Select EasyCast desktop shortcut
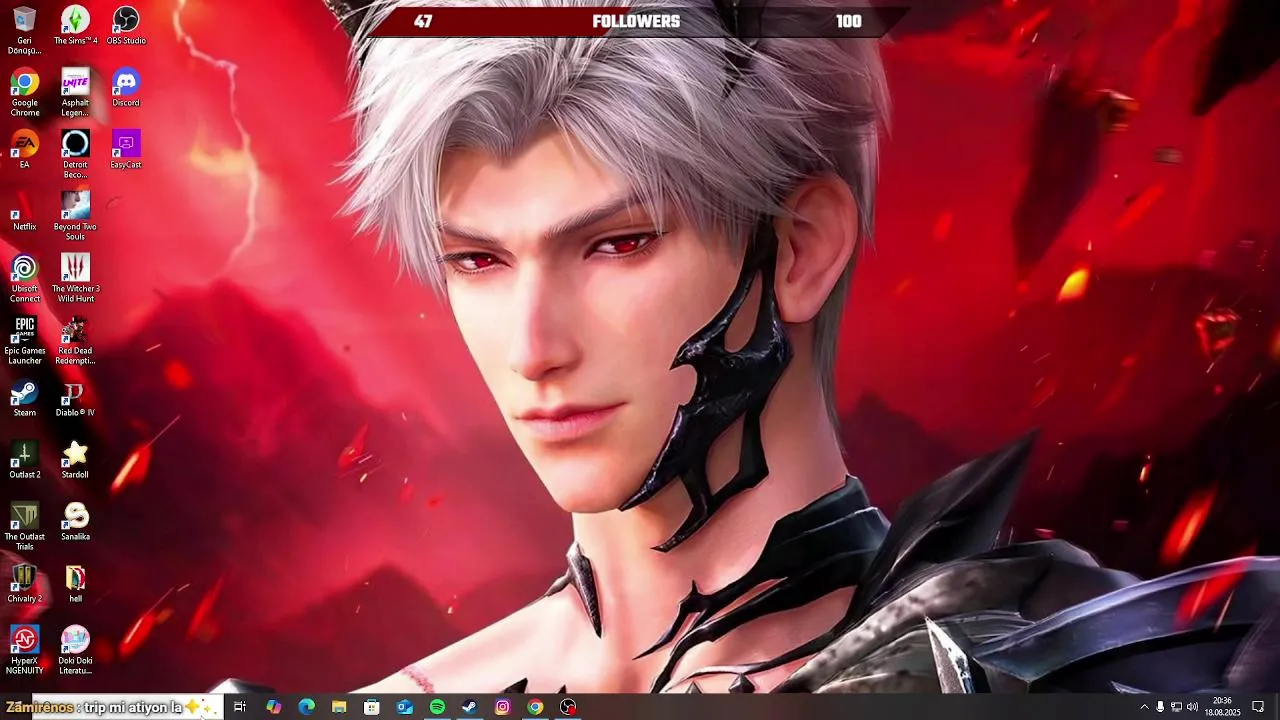The image size is (1280, 720). [x=126, y=150]
